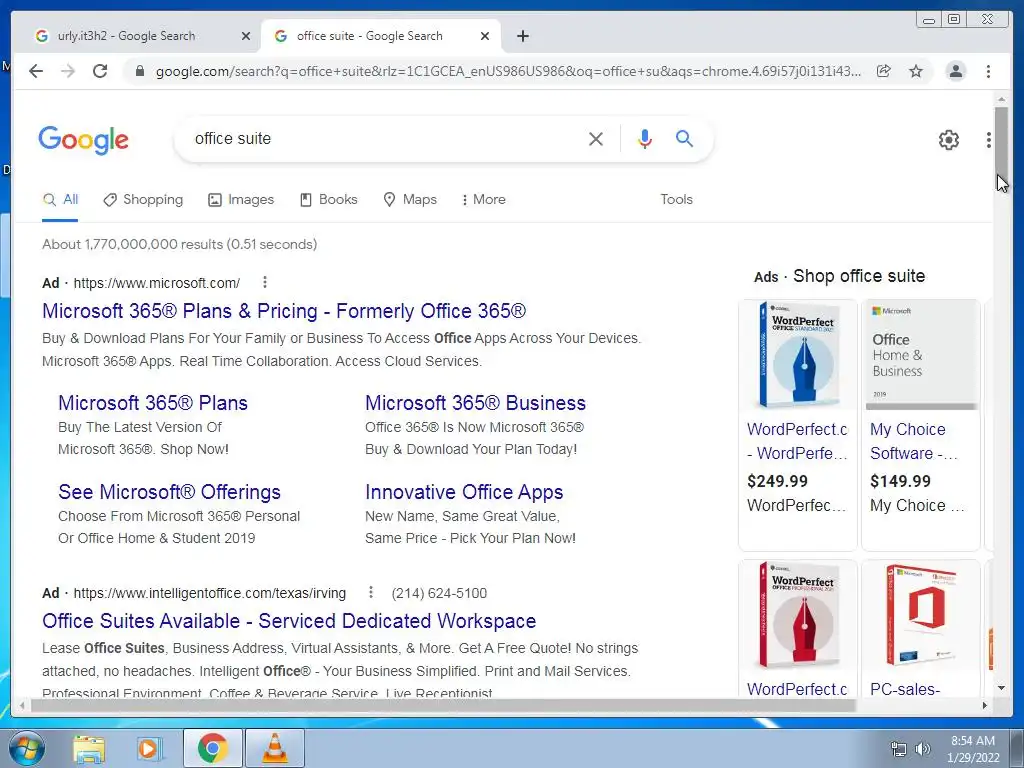Go back to the previous page
Image resolution: width=1024 pixels, height=768 pixels.
36,71
